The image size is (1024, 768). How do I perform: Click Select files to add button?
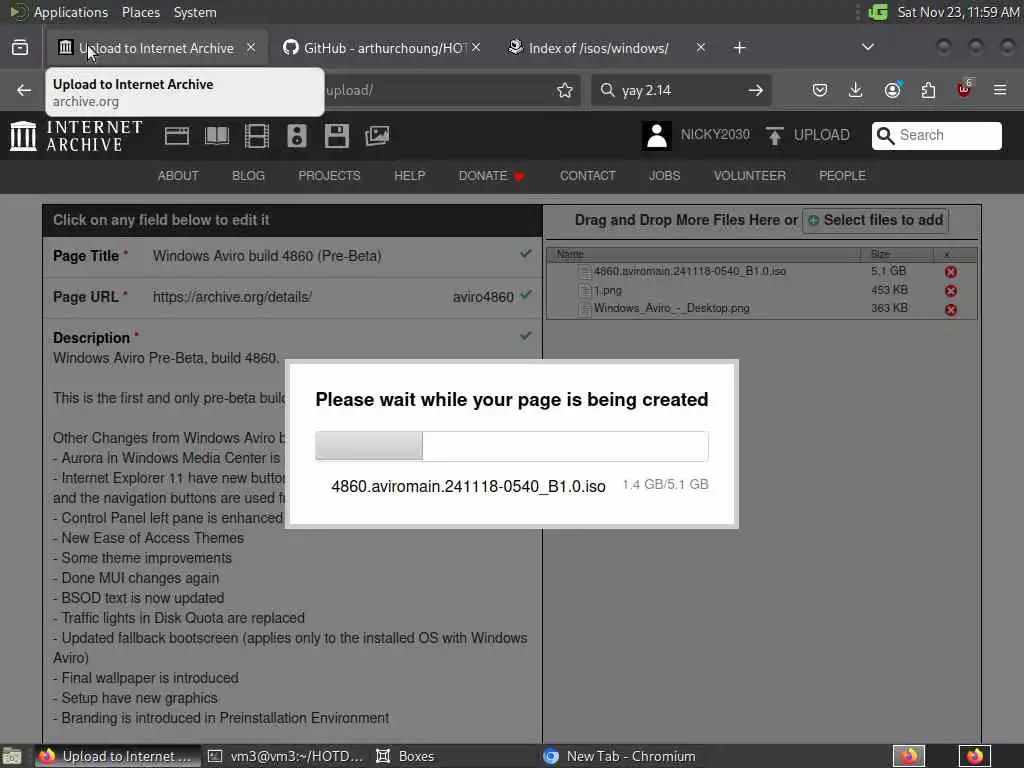coord(875,220)
